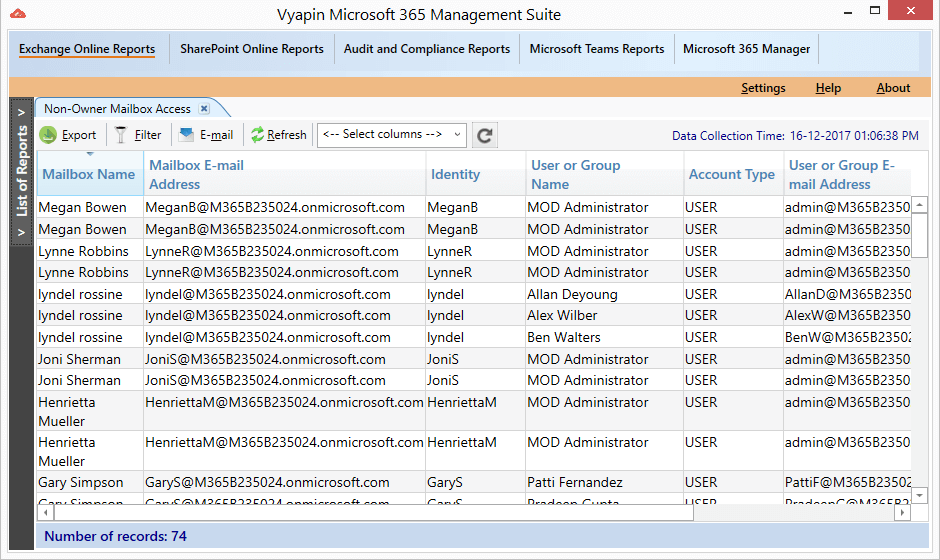
Task: Click the Filter label text
Action: (x=147, y=135)
